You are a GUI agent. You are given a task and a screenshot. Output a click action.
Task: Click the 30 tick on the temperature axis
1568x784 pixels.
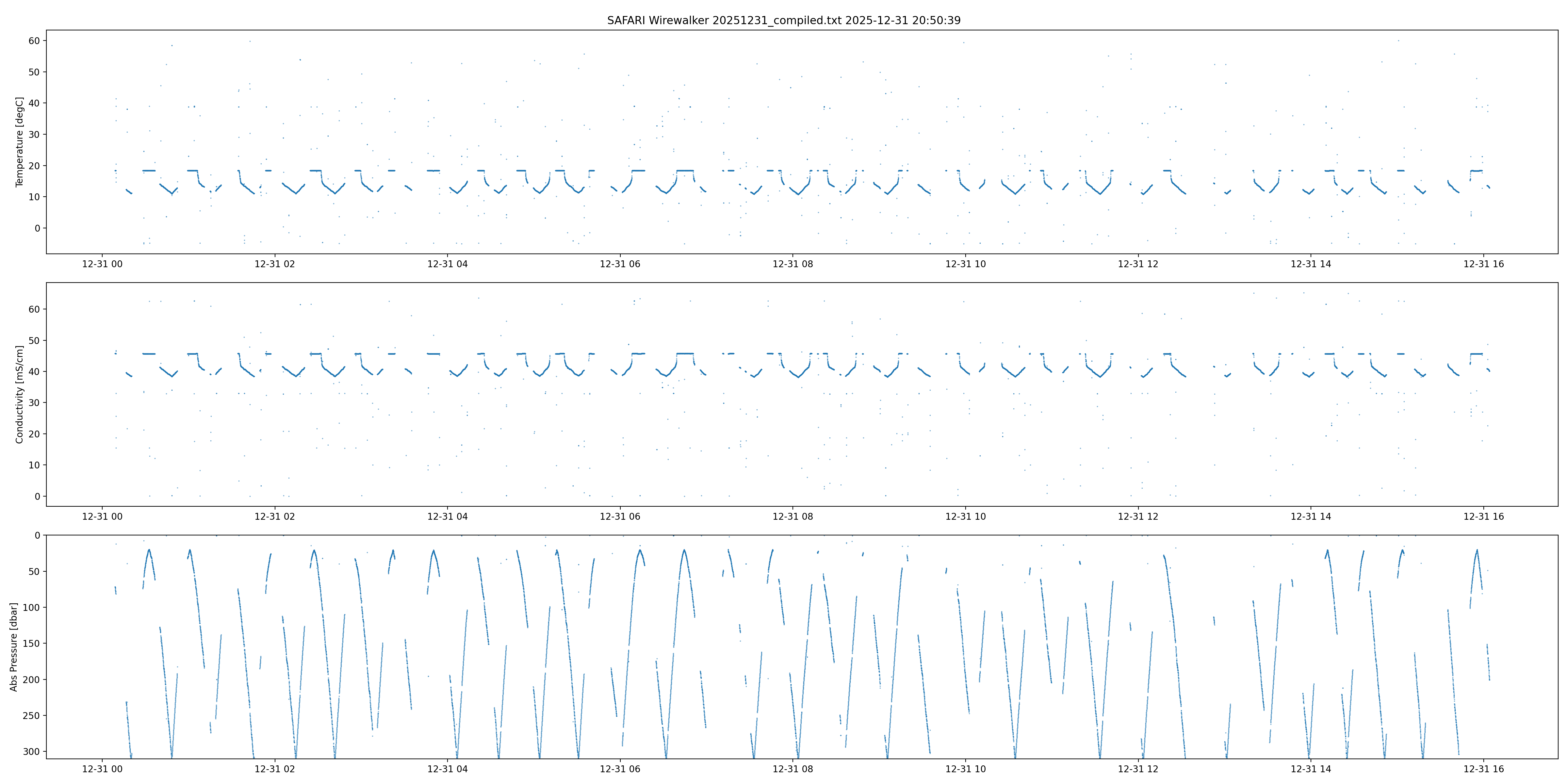[34, 135]
